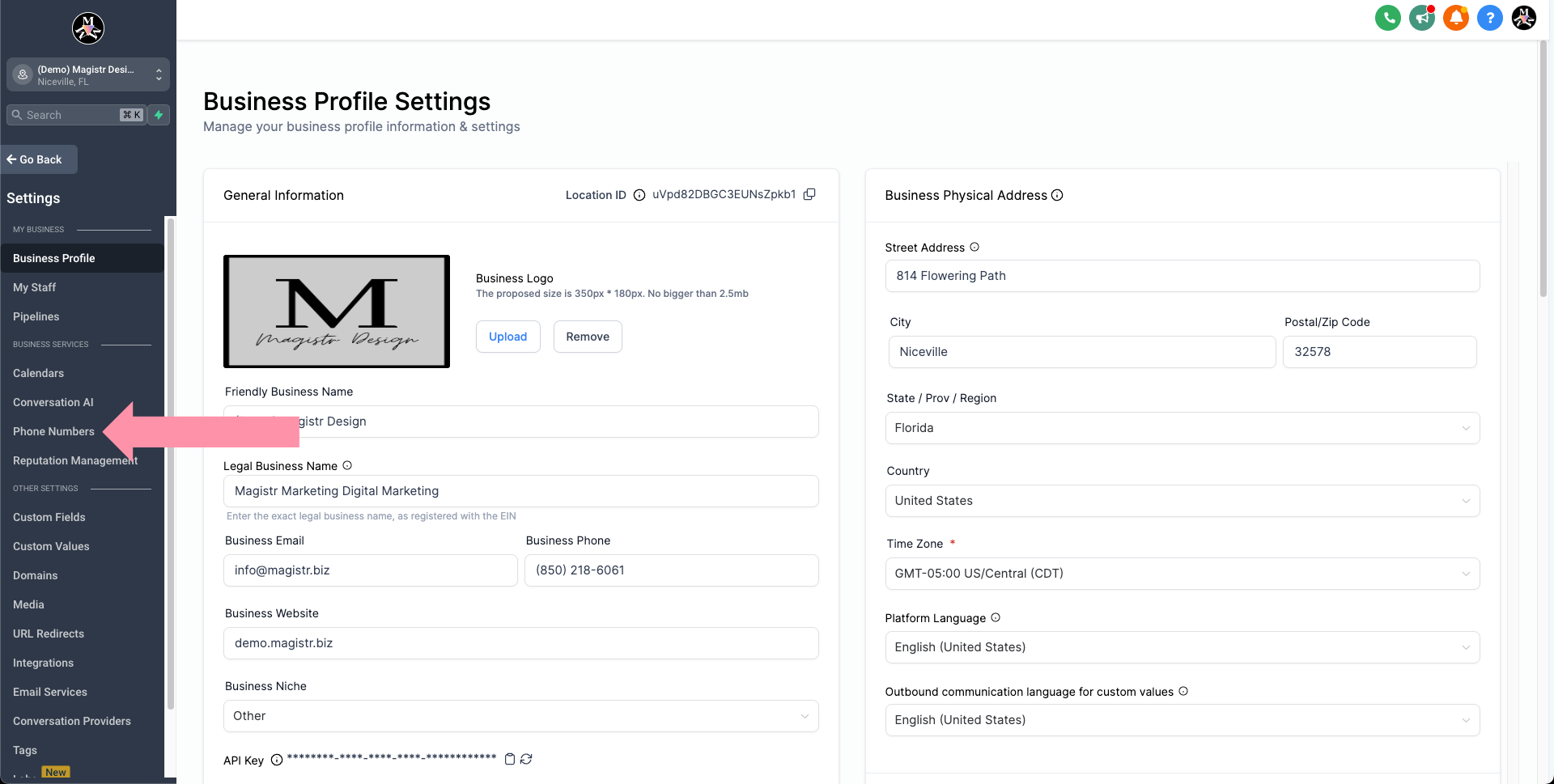Click the green lightning quick actions icon
The image size is (1554, 784).
coord(159,115)
